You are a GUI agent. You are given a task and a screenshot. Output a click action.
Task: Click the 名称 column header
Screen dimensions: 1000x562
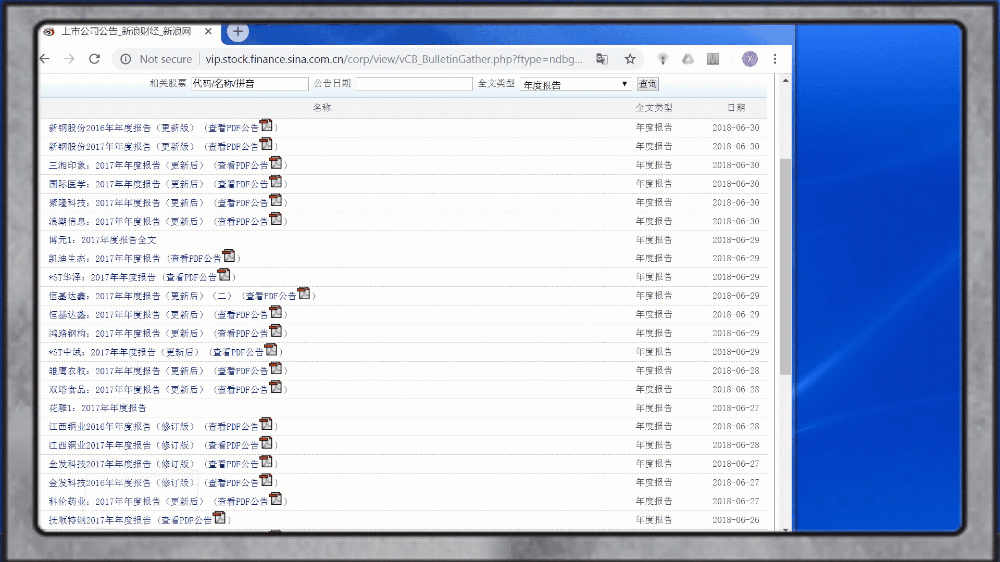[x=322, y=107]
